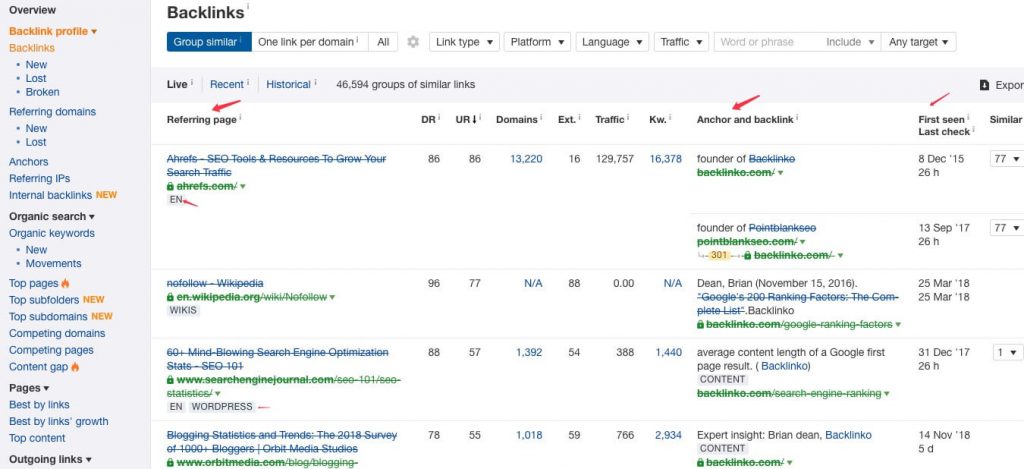Click the info icon beside the Traffic column

pyautogui.click(x=628, y=118)
